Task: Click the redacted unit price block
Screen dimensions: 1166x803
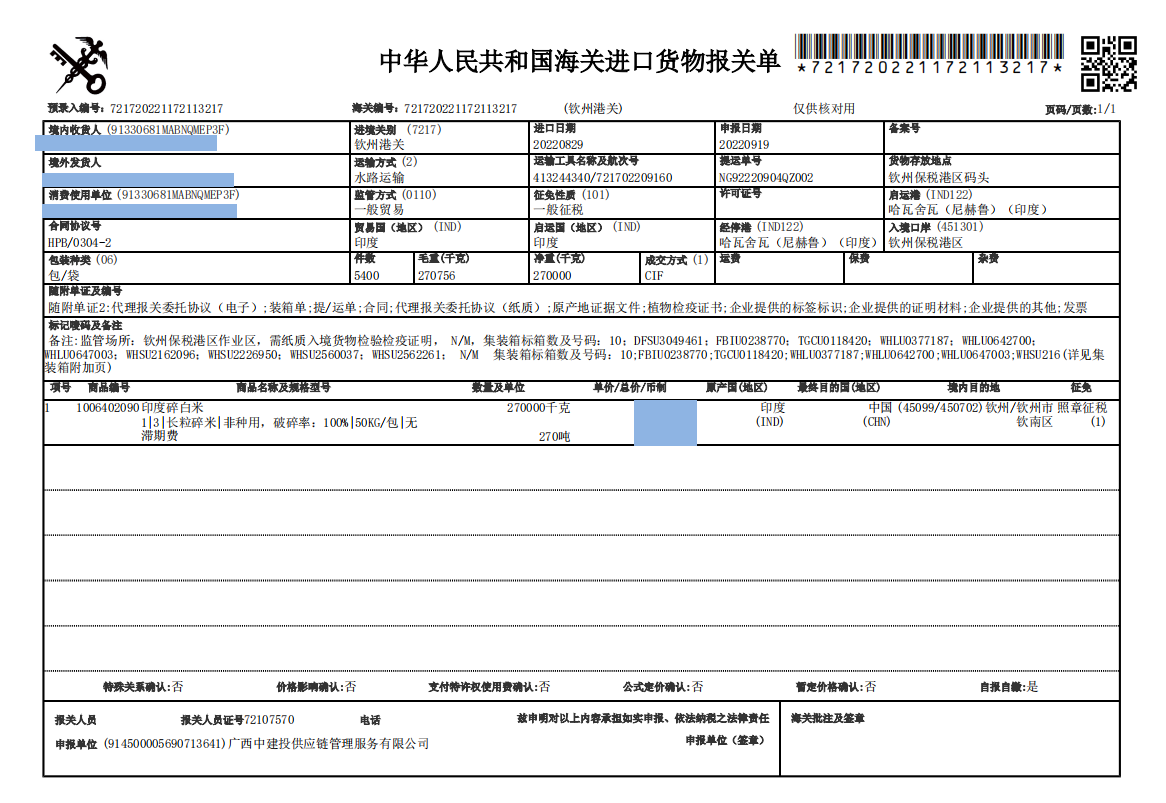Action: click(x=666, y=423)
